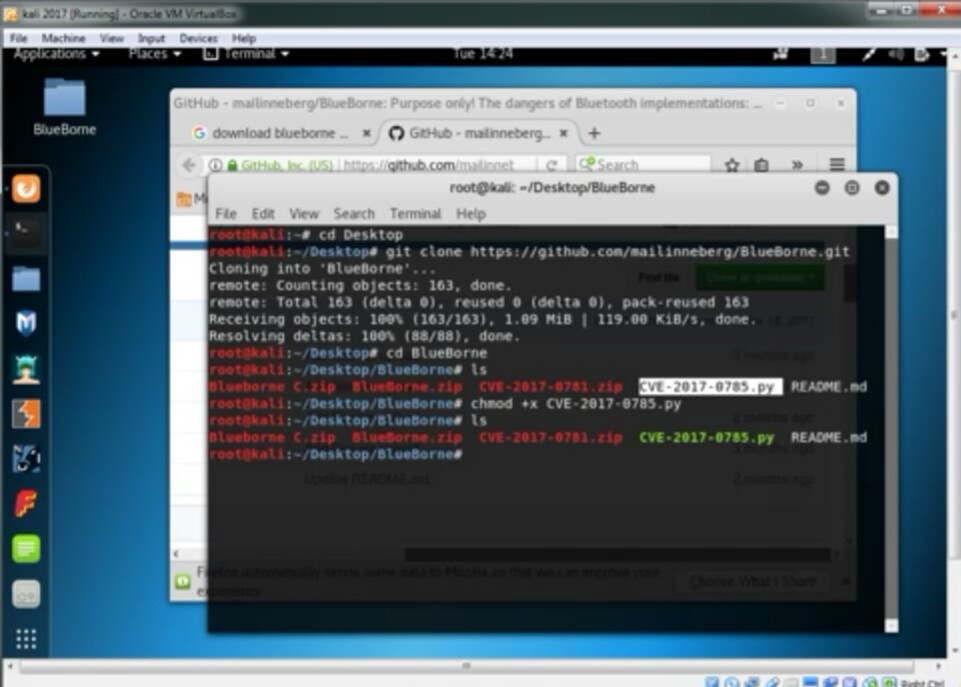
Task: Click the chmod +x command line
Action: click(575, 404)
